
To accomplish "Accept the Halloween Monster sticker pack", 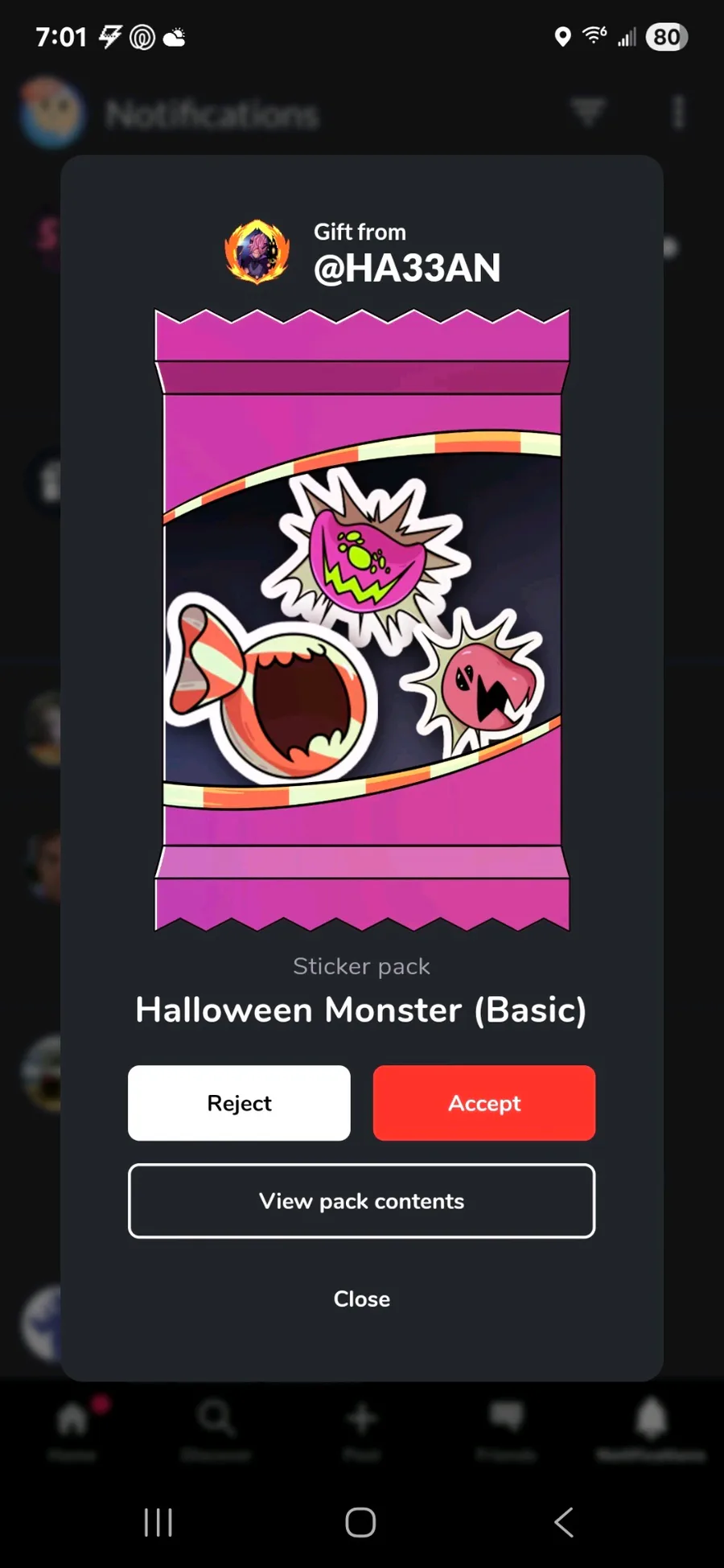I will (x=484, y=1103).
